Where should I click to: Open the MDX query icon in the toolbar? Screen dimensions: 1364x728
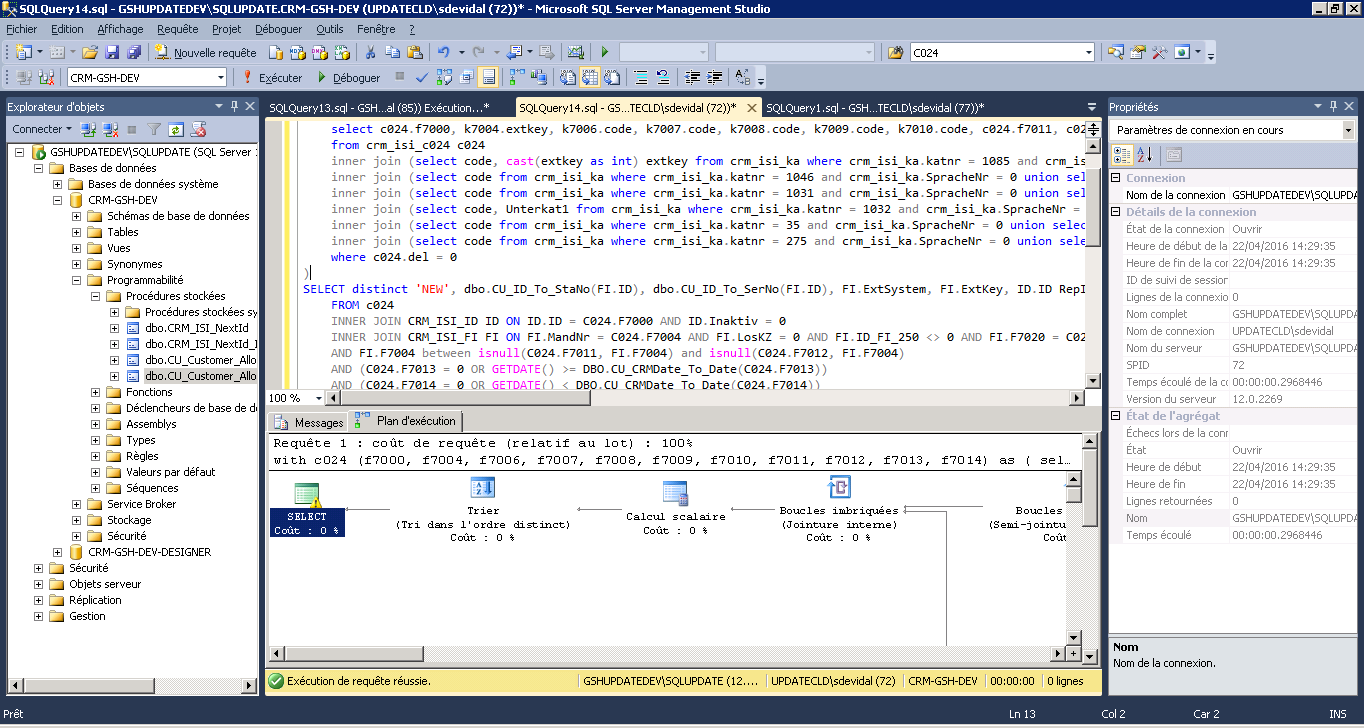point(297,52)
